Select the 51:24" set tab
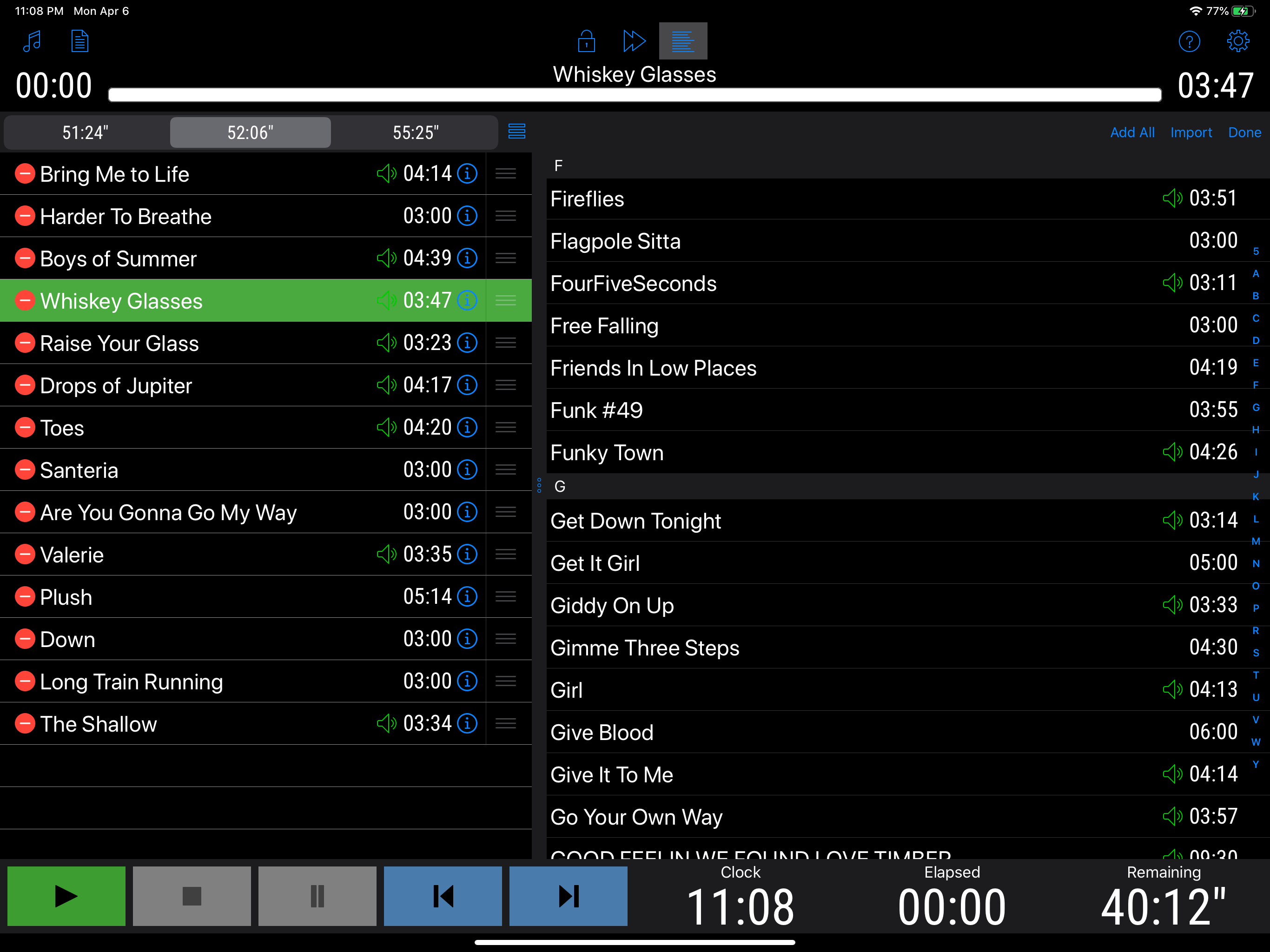1270x952 pixels. (86, 132)
